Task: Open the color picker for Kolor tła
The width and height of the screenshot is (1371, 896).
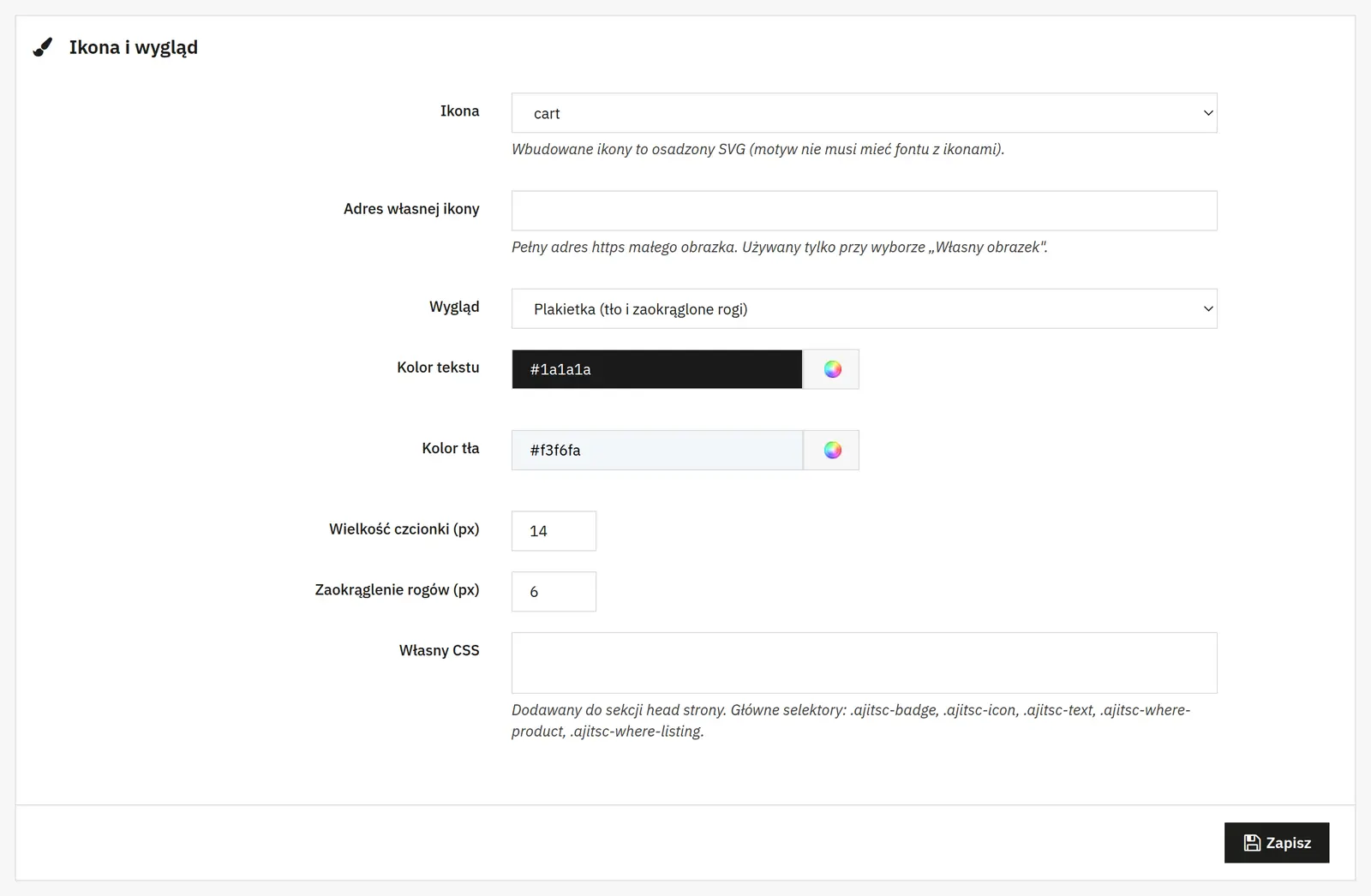Action: click(831, 450)
